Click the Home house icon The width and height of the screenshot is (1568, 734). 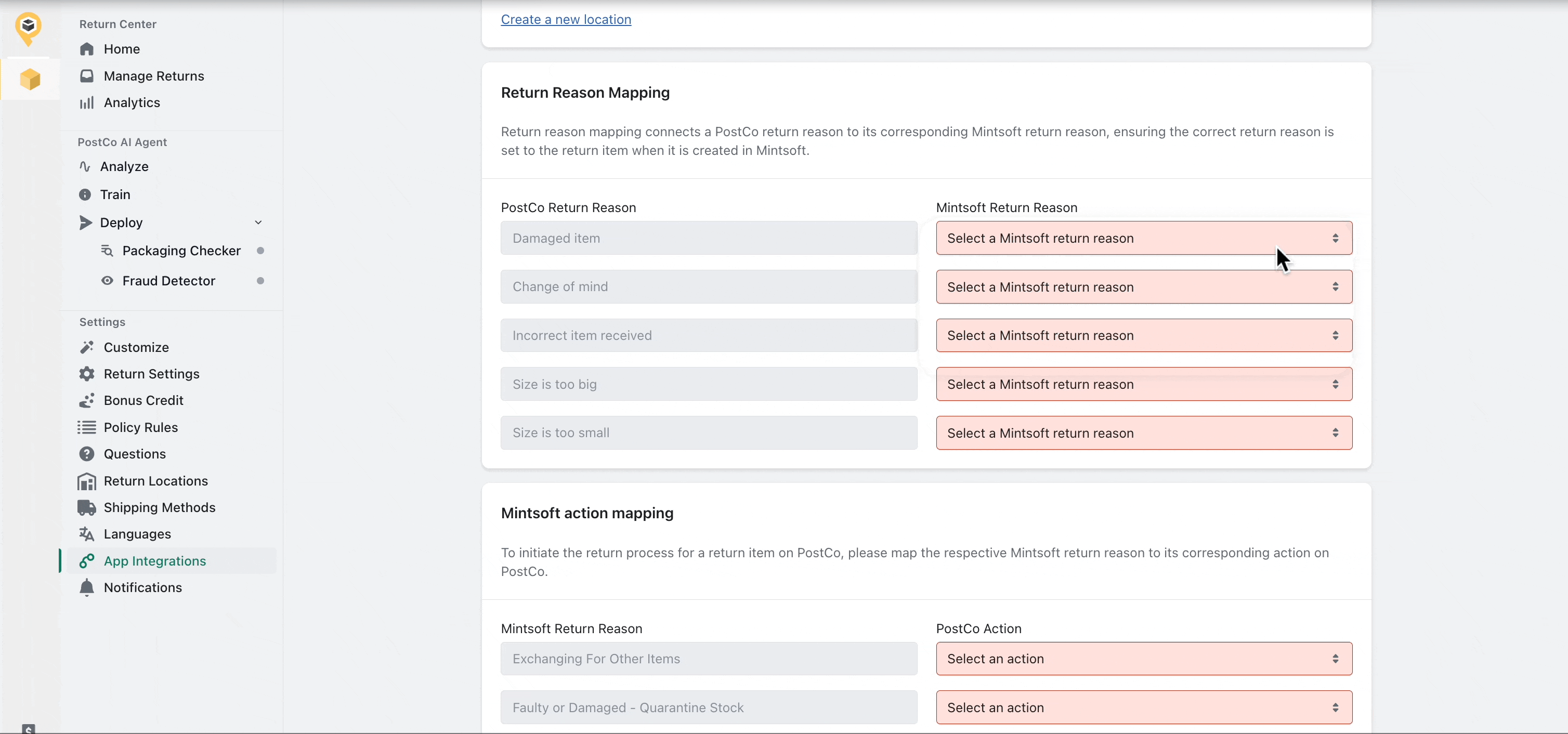[87, 49]
